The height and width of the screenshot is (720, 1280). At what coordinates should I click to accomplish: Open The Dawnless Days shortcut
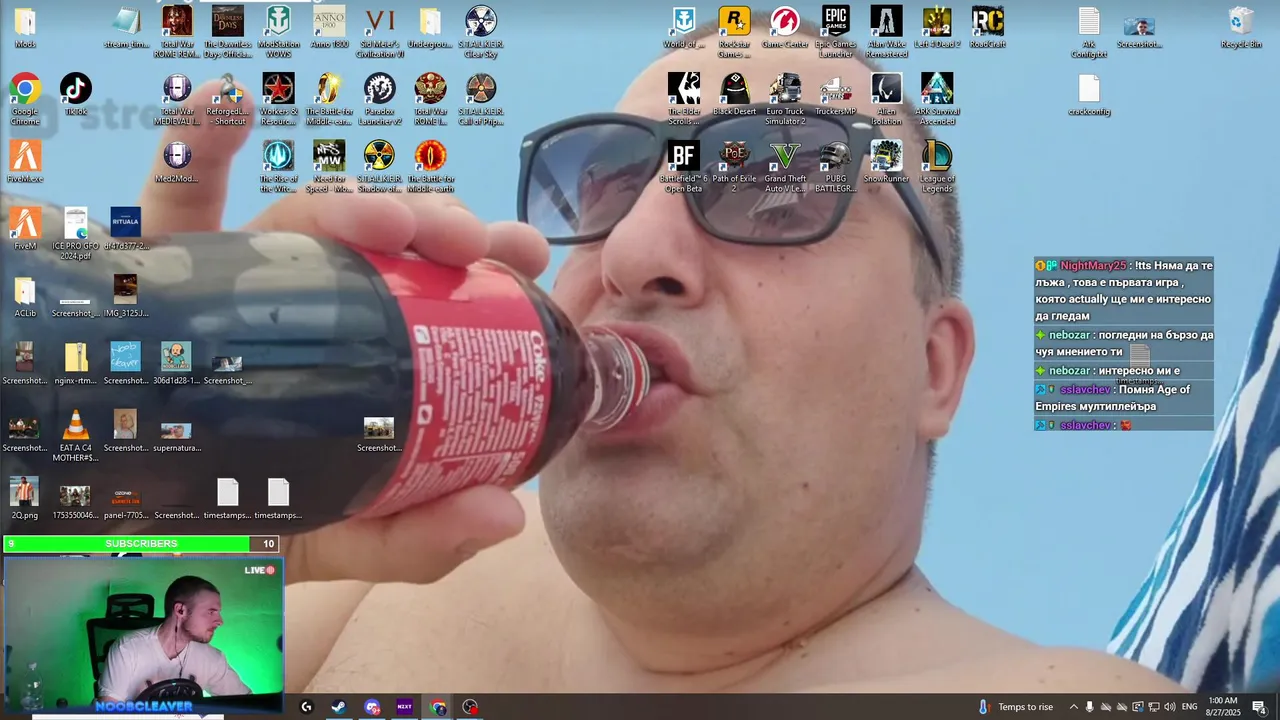point(228,32)
